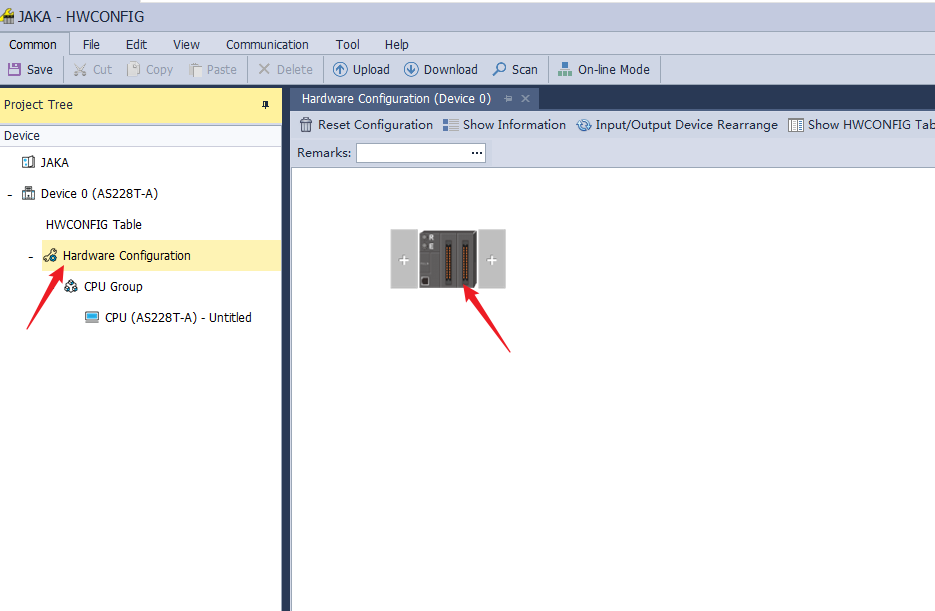Click the Save icon in toolbar
This screenshot has height=611, width=935.
pyautogui.click(x=15, y=70)
